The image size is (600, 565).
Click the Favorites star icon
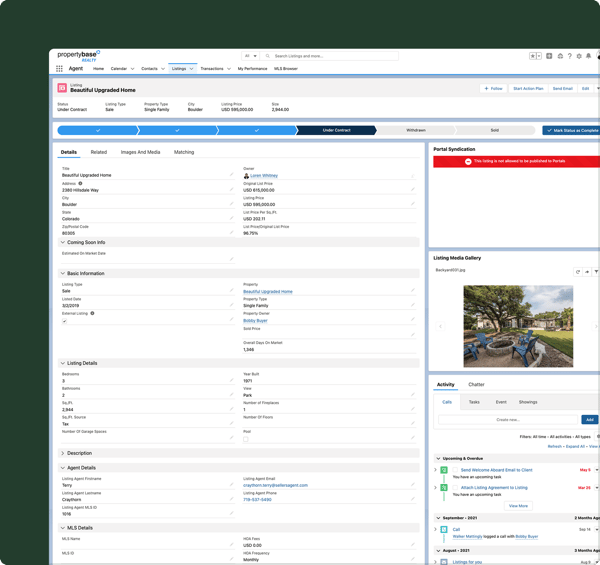coord(532,56)
